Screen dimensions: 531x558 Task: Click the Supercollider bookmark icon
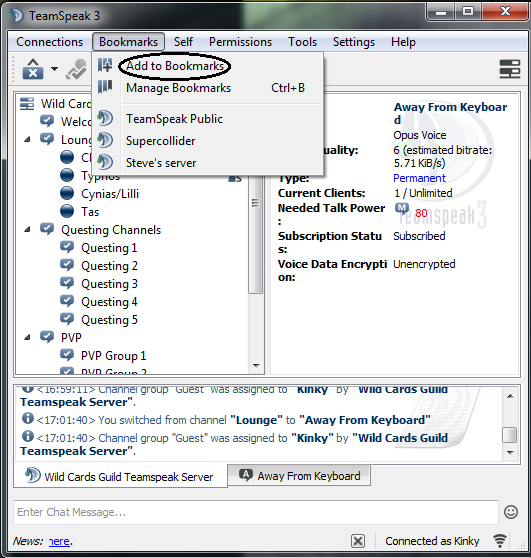click(105, 140)
